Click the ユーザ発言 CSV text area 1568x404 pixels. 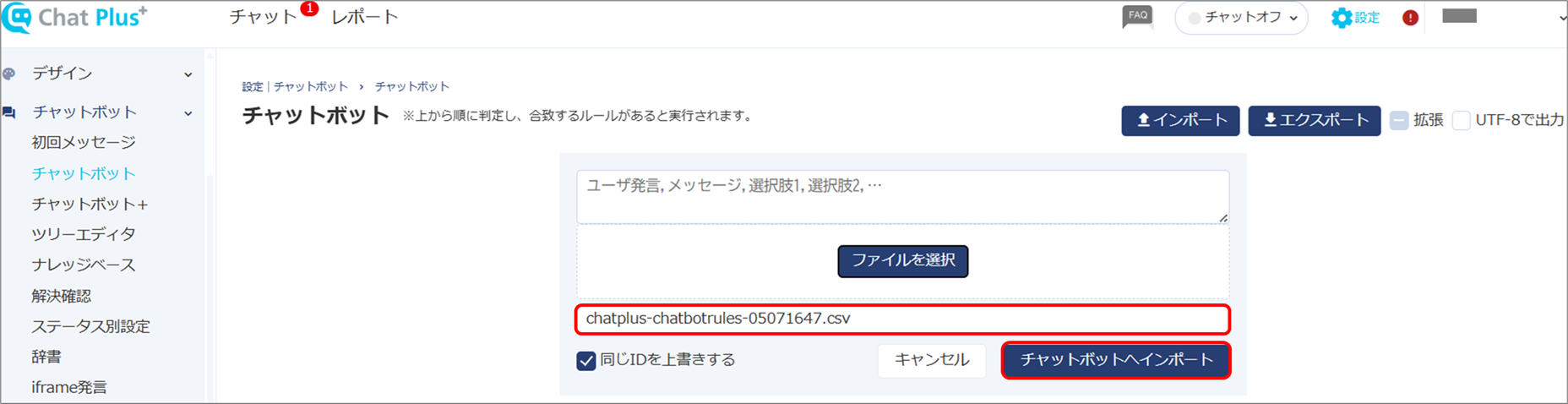902,197
